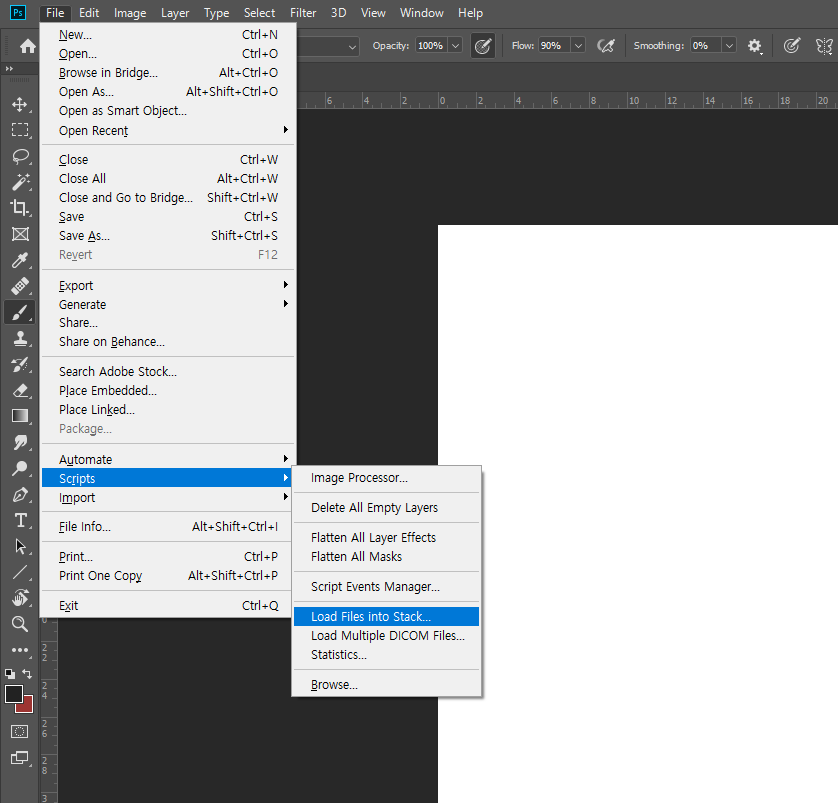The image size is (838, 803).
Task: Select the Healing Brush tool
Action: pos(20,286)
